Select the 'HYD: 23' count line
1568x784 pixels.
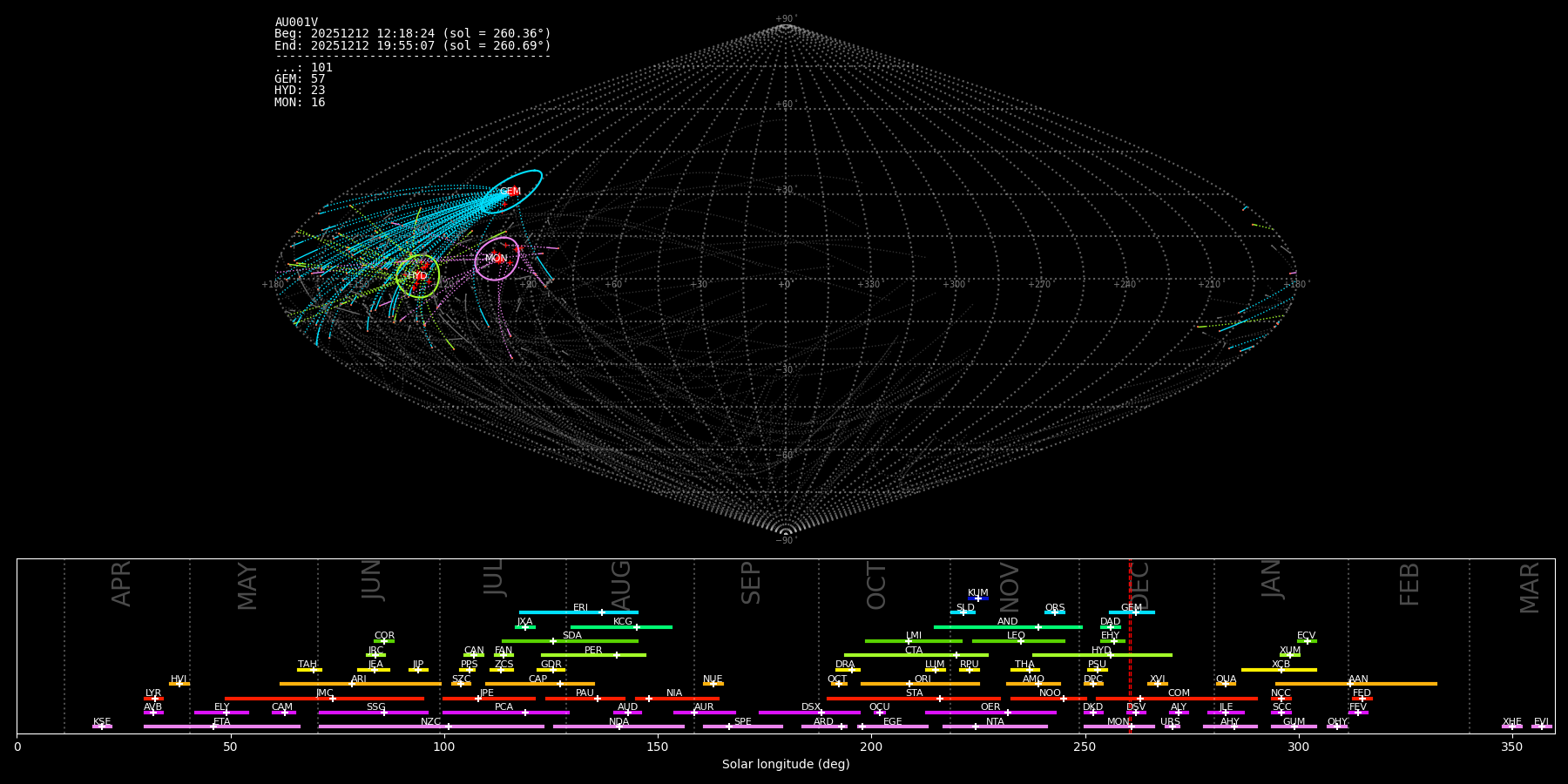click(x=300, y=91)
